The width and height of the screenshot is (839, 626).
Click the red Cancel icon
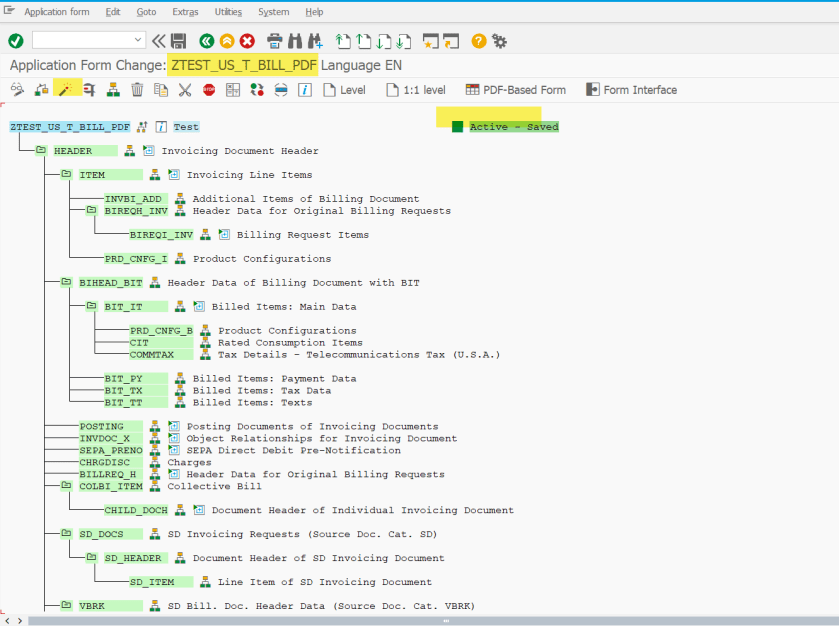(x=247, y=41)
